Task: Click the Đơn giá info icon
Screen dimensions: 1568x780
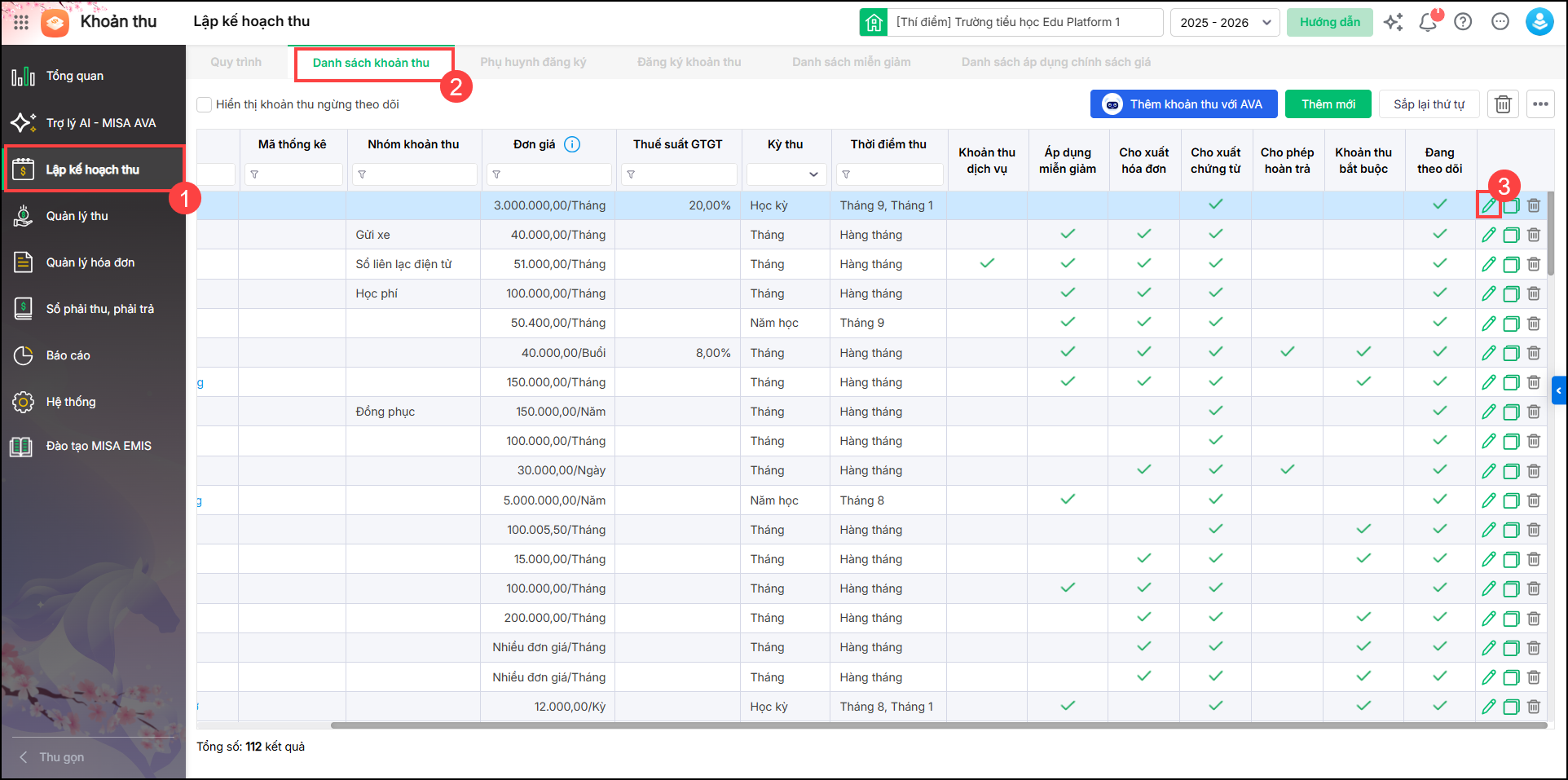Action: click(572, 144)
